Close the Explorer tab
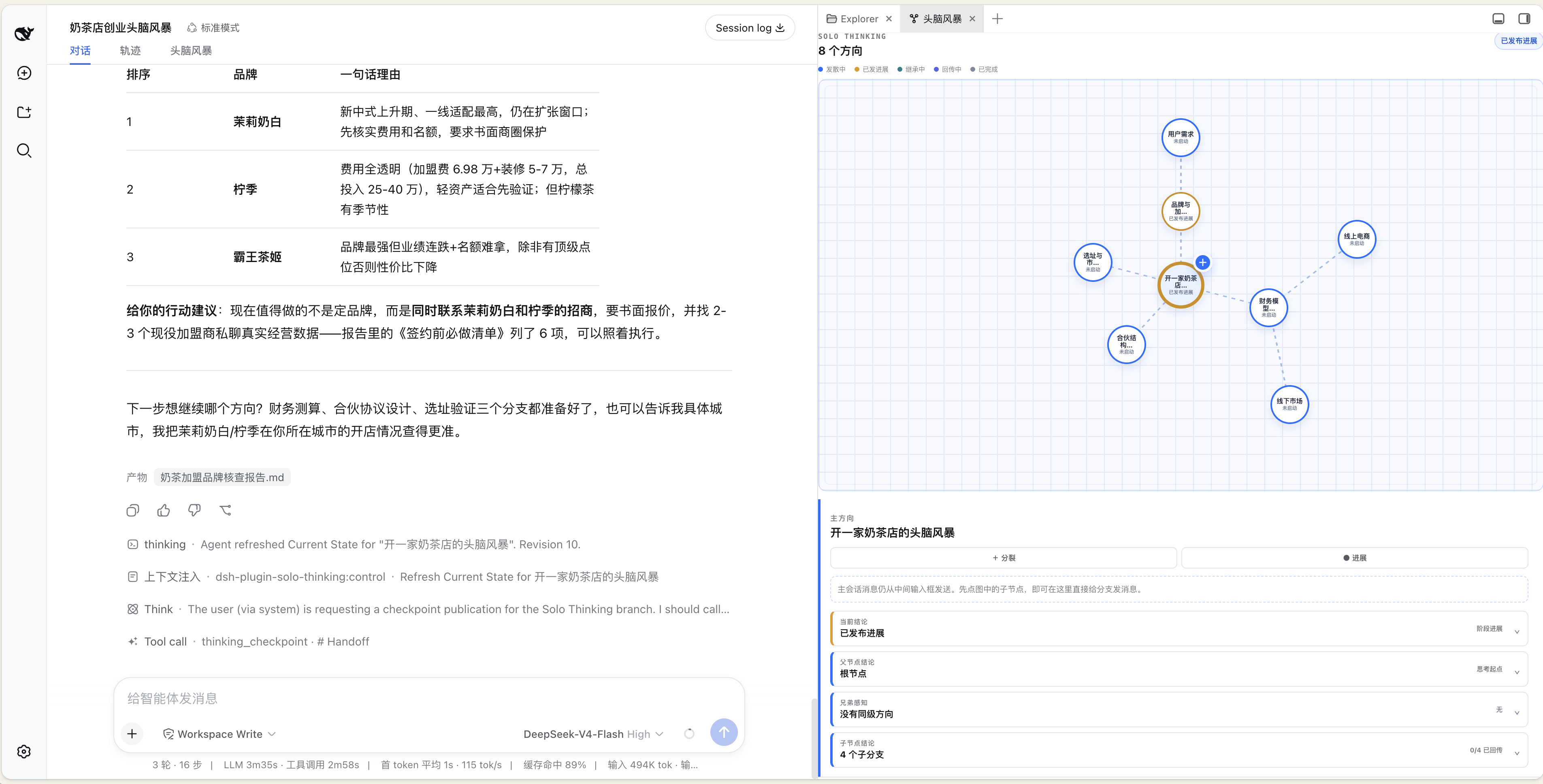The image size is (1543, 784). 889,19
